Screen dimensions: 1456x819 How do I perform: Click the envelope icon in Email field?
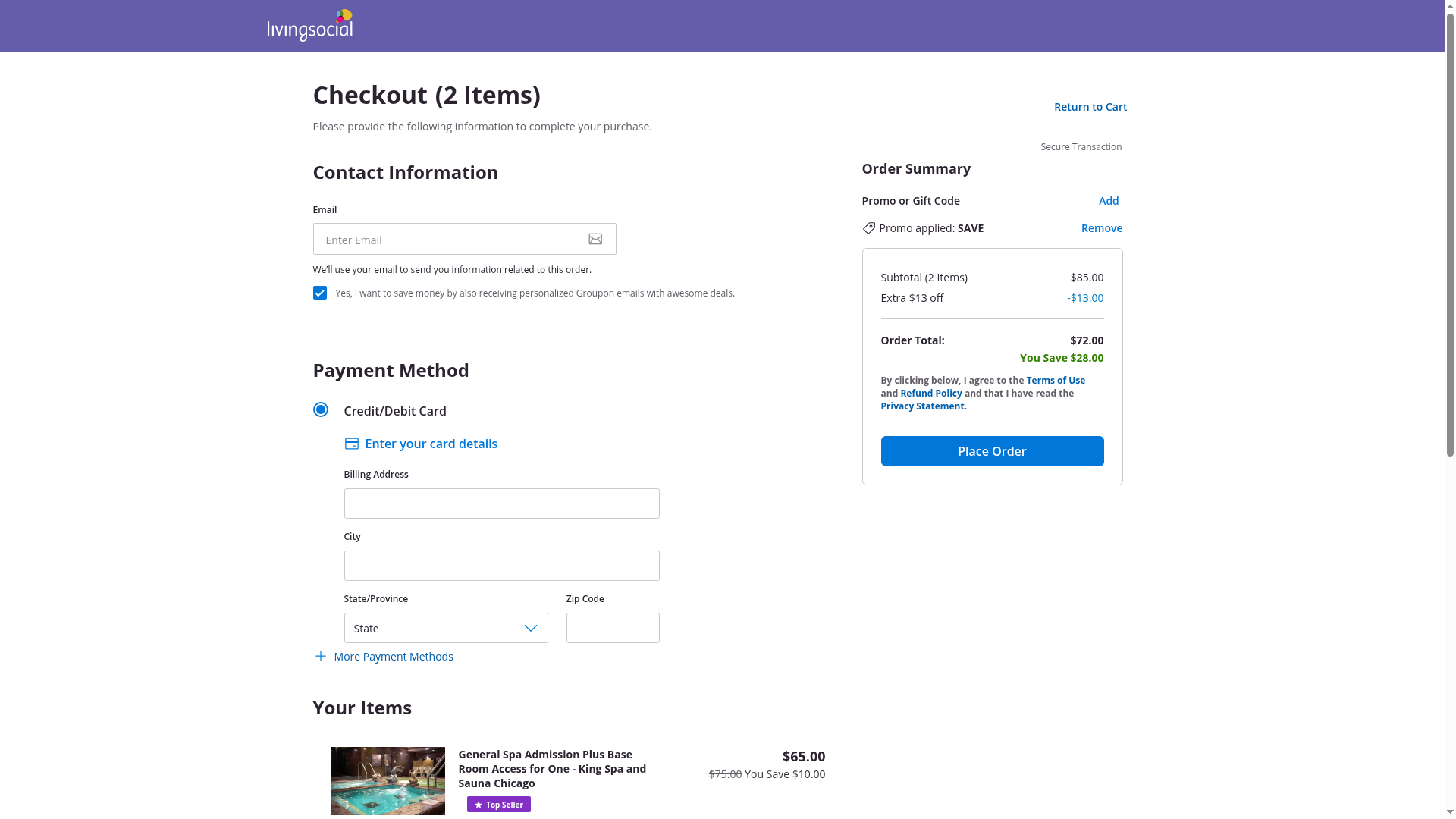coord(595,239)
